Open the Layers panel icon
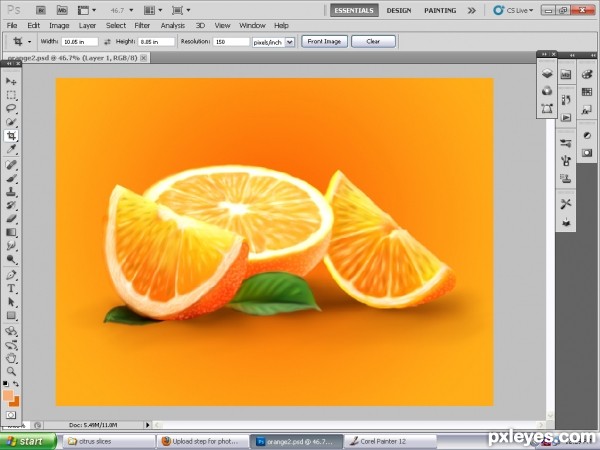This screenshot has height=450, width=600. [x=547, y=73]
